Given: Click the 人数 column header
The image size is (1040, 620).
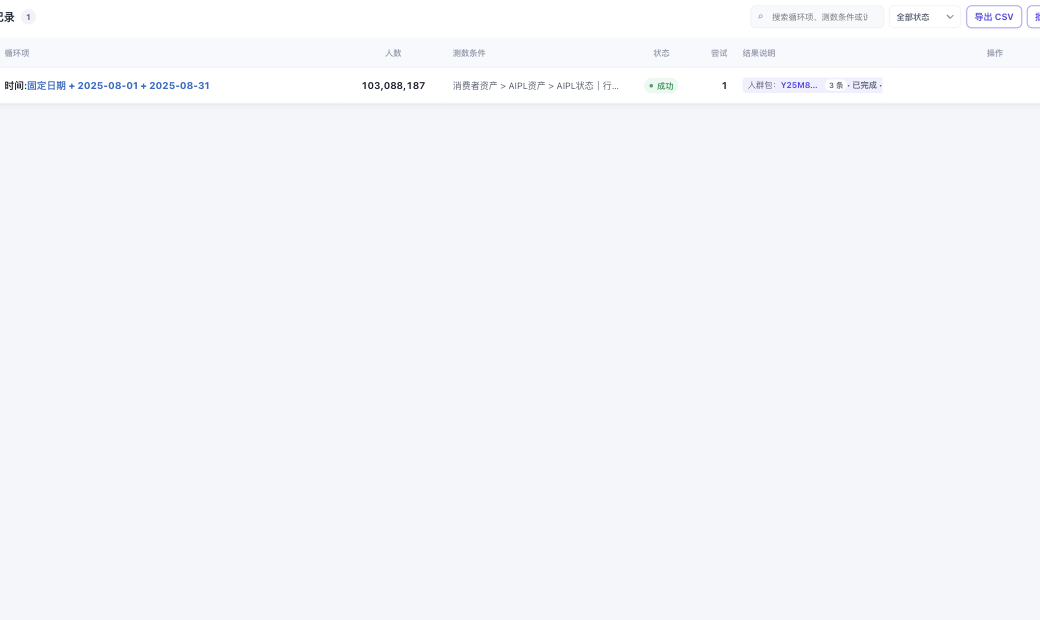Looking at the screenshot, I should [393, 53].
